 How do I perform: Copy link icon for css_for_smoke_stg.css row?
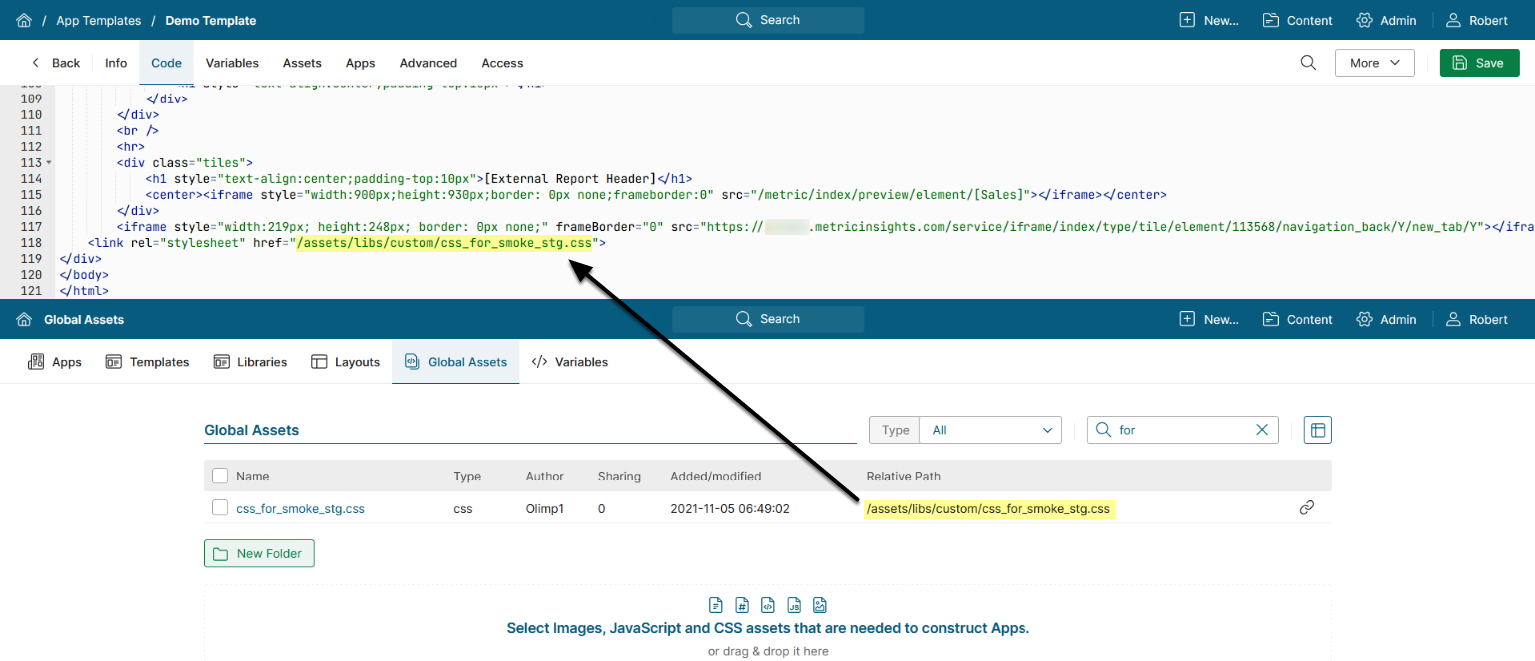(1306, 508)
